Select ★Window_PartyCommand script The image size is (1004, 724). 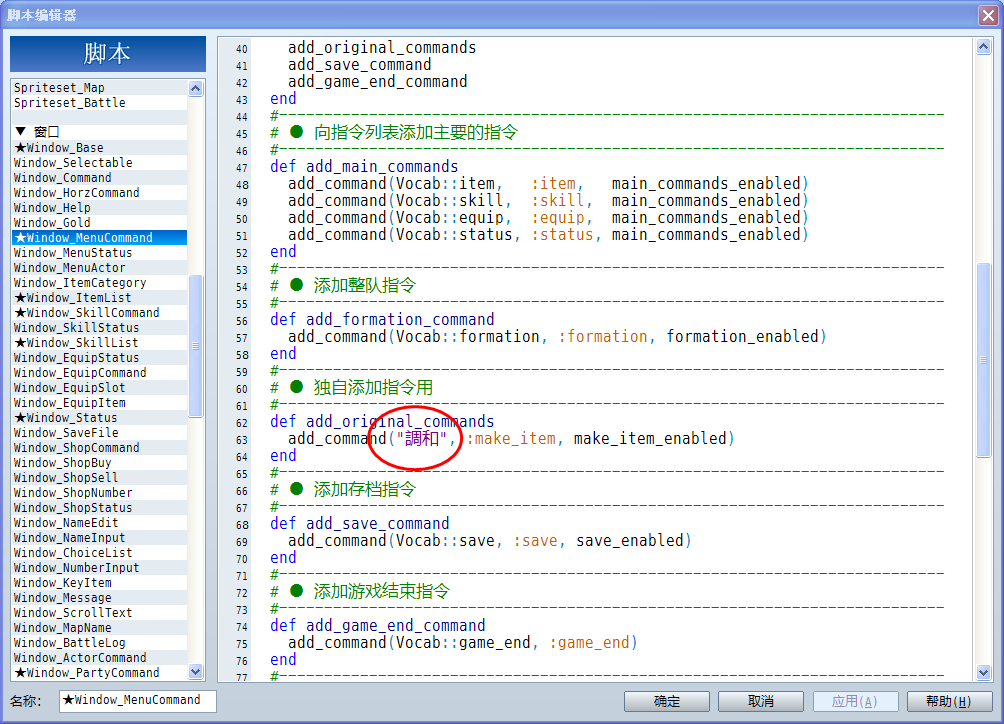100,673
